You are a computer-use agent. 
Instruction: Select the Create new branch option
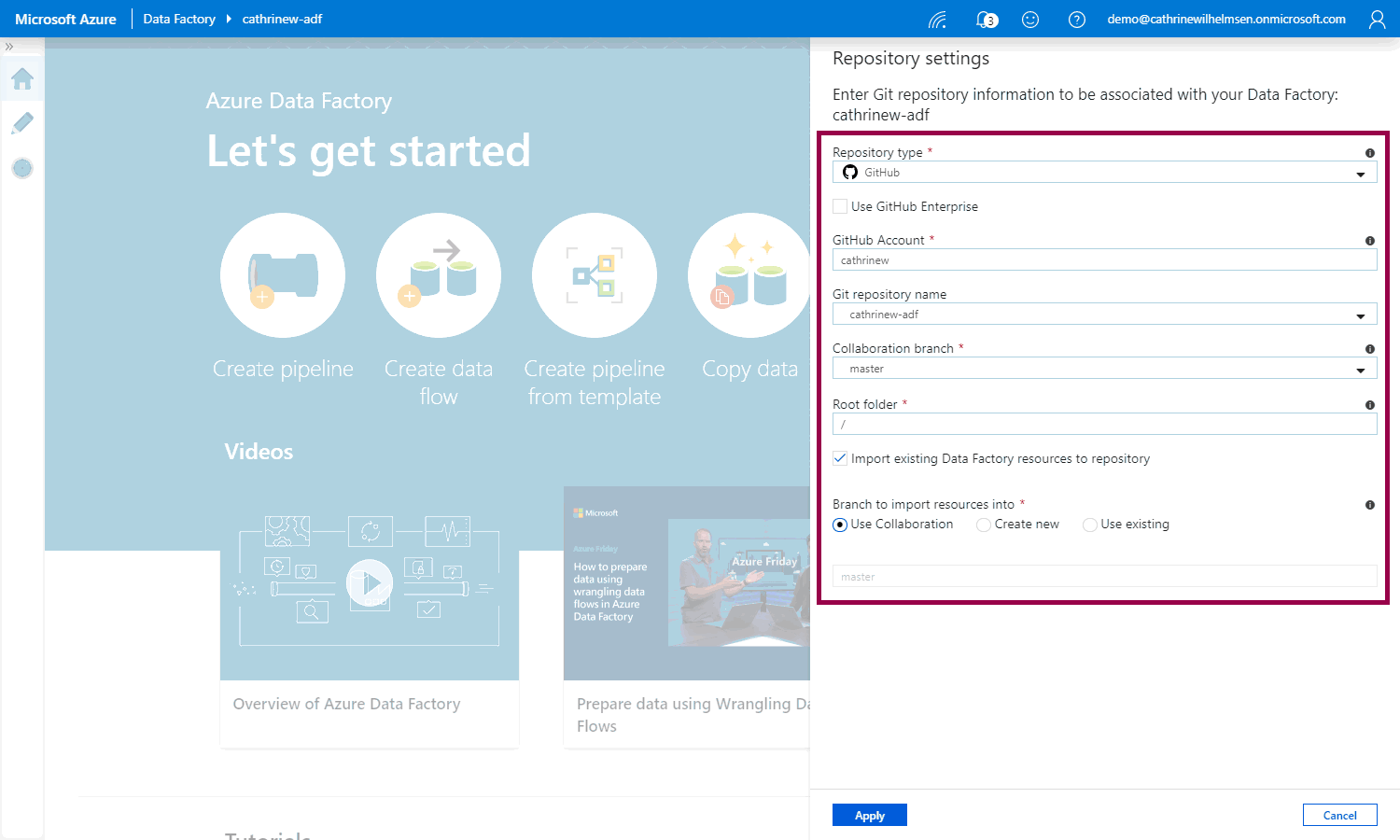[x=984, y=525]
